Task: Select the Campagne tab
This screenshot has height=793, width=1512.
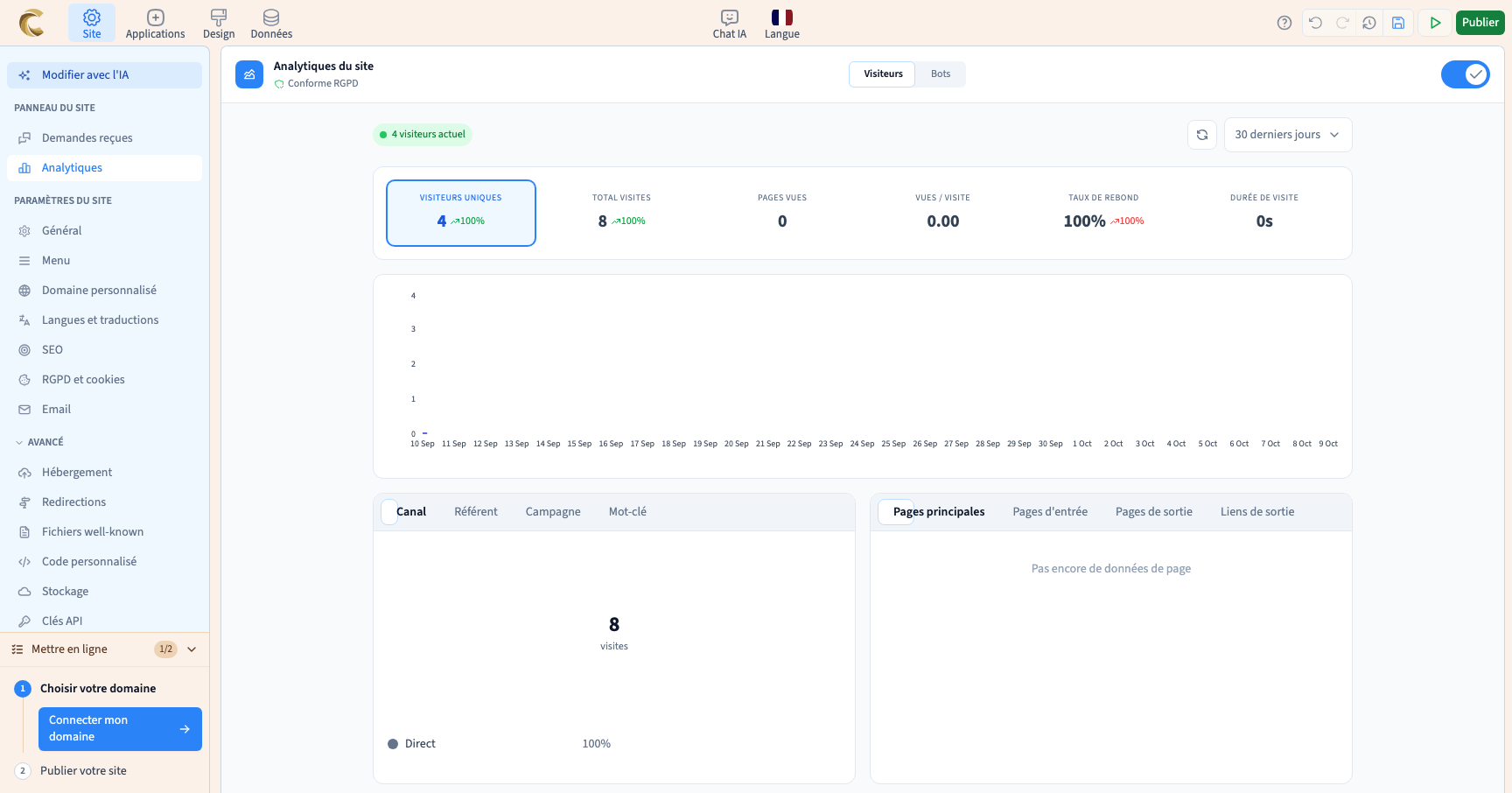Action: coord(553,512)
